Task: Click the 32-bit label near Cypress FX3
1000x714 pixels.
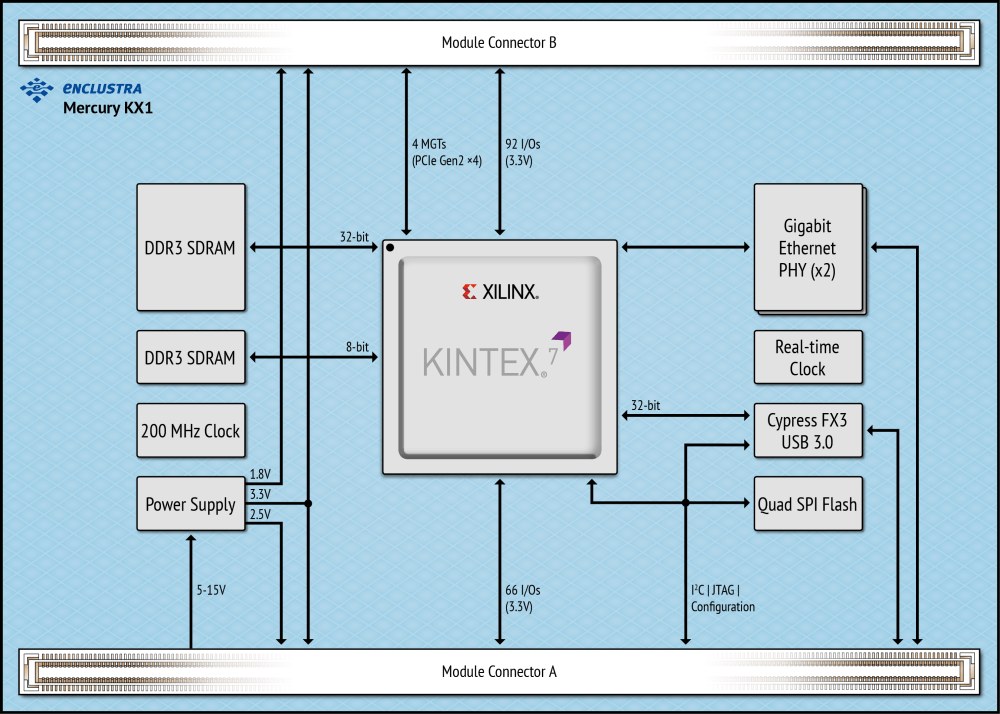Action: pyautogui.click(x=645, y=405)
